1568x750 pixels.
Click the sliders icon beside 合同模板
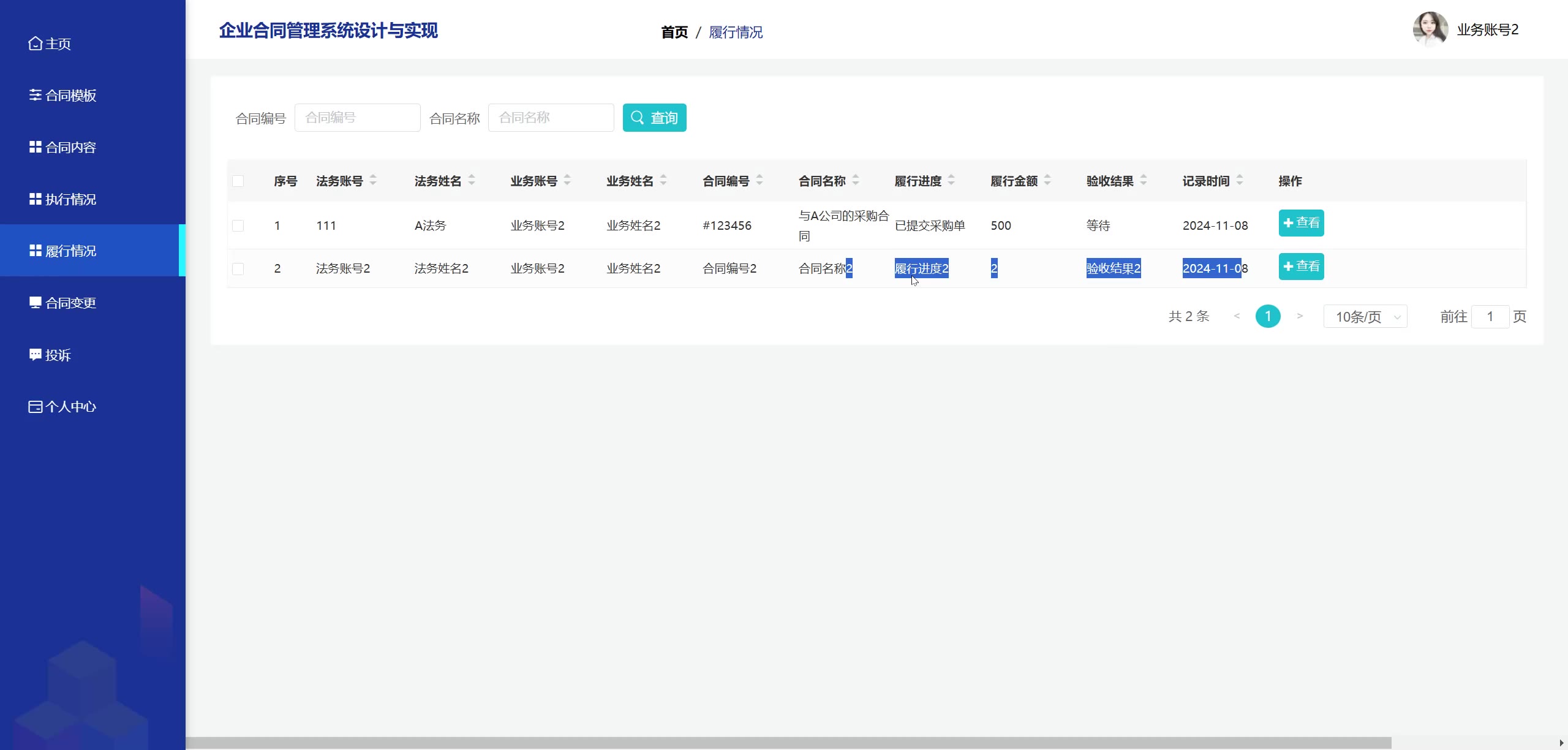(35, 95)
